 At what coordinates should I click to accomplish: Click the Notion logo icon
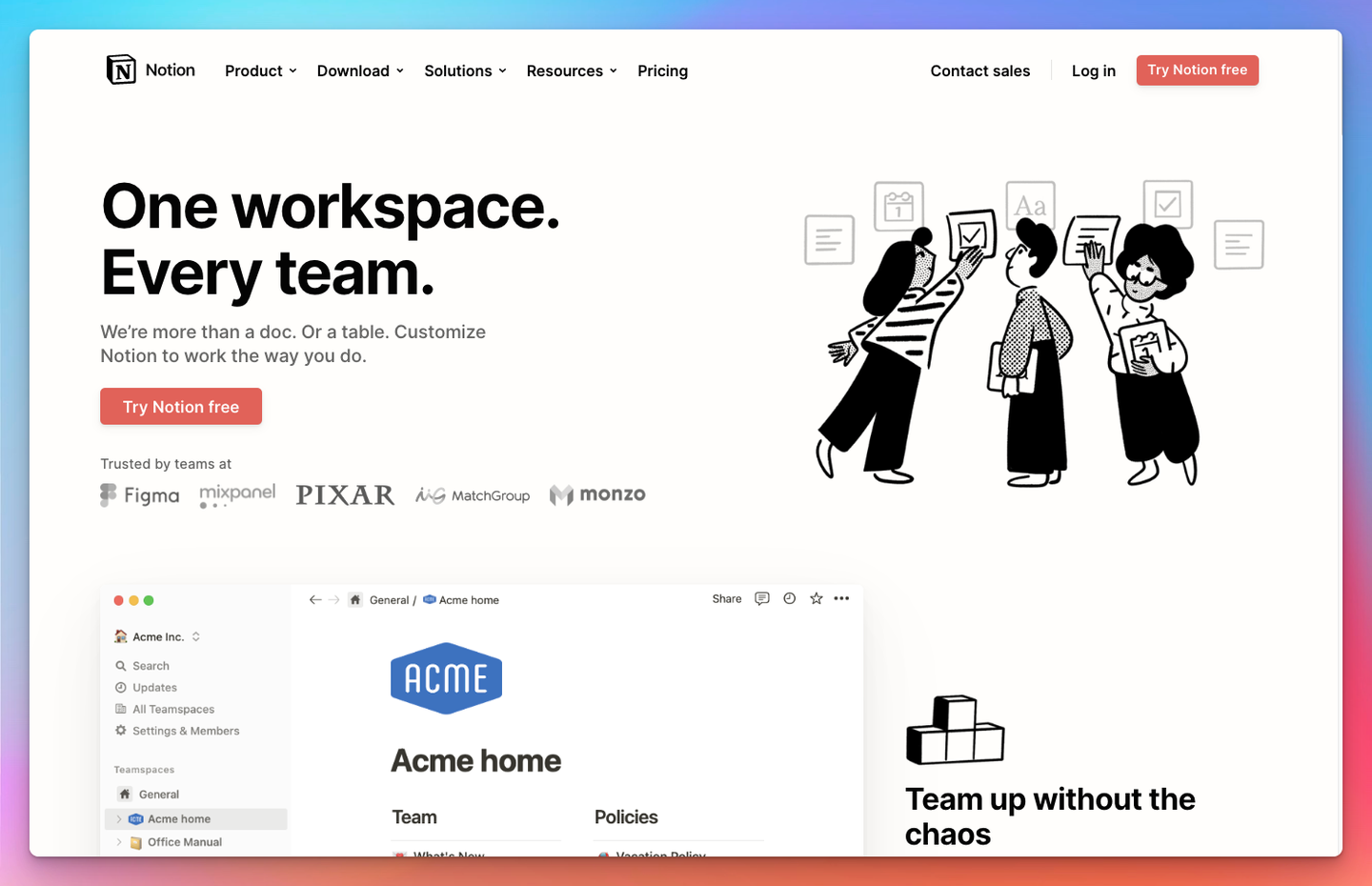point(121,70)
